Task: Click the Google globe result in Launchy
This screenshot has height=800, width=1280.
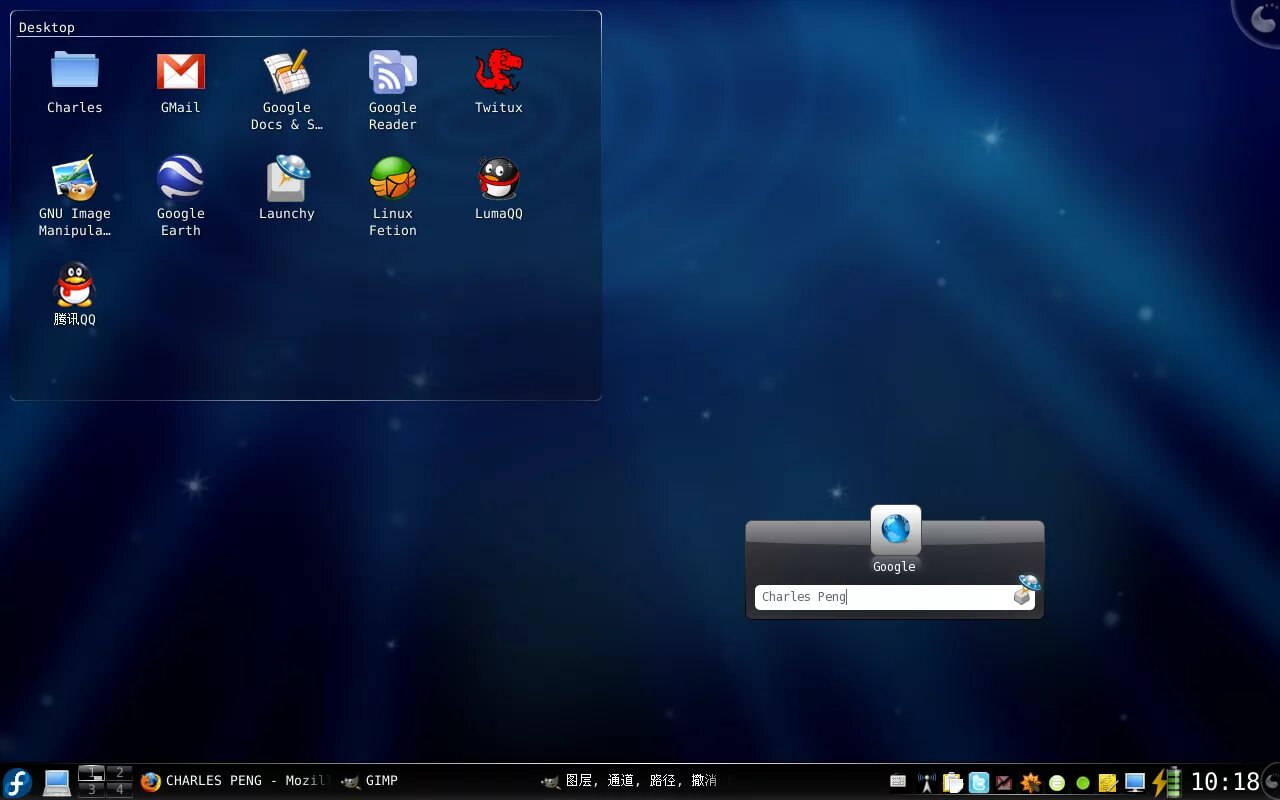Action: 895,529
